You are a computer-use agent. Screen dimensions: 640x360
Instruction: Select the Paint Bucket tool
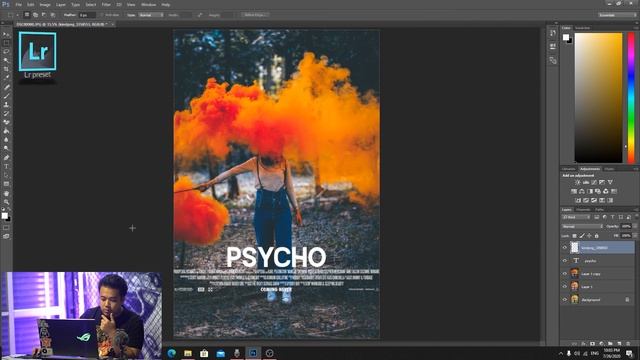pos(6,131)
